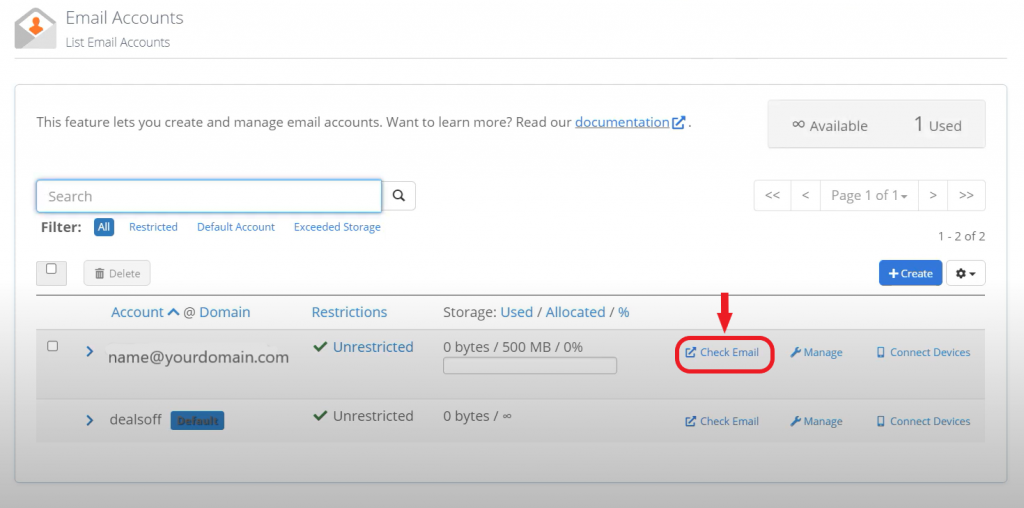Filter by Default Account
The height and width of the screenshot is (508, 1024).
236,227
